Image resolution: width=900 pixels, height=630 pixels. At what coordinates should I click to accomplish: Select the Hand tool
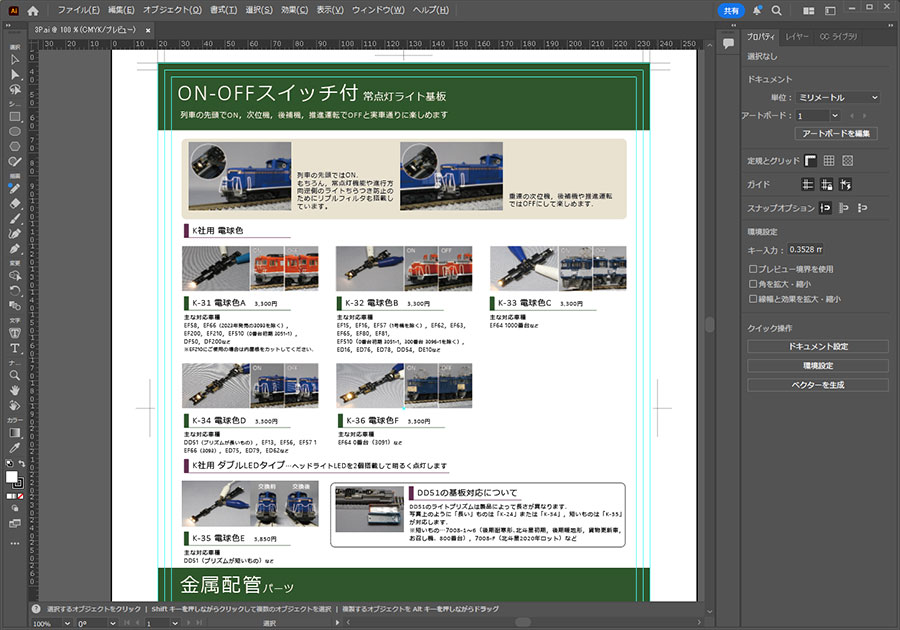point(15,390)
